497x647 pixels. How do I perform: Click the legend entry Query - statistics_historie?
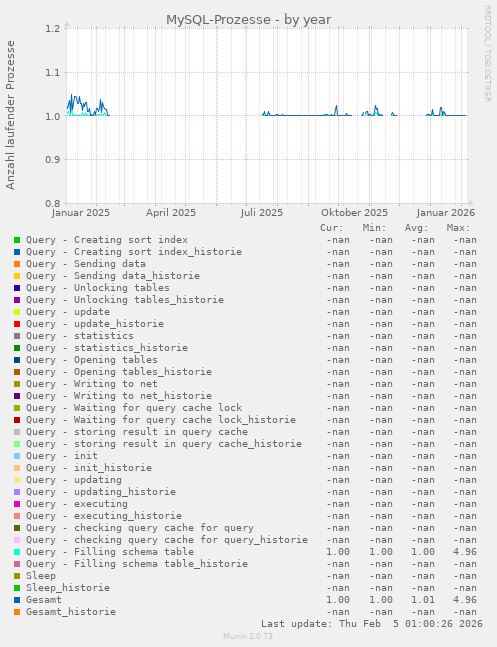click(x=107, y=348)
